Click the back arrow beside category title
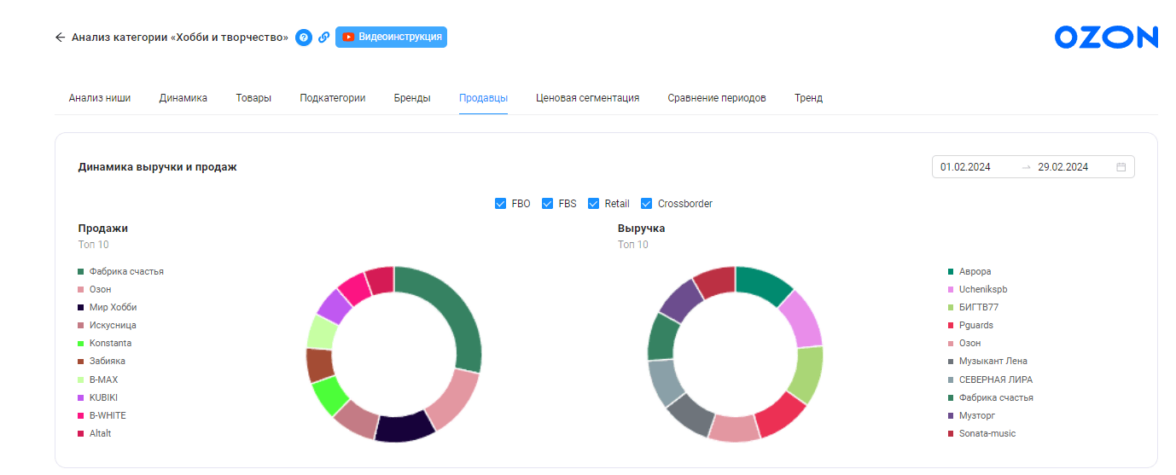The image size is (1176, 475). coord(60,38)
